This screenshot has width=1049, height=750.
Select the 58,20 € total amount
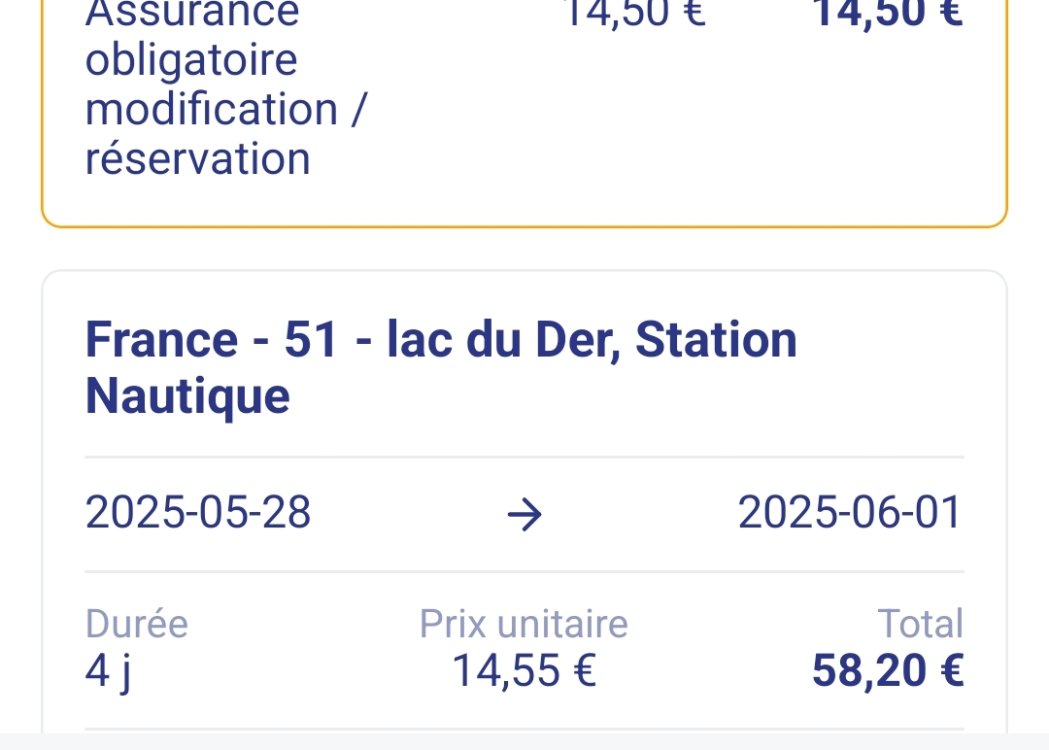tap(888, 670)
